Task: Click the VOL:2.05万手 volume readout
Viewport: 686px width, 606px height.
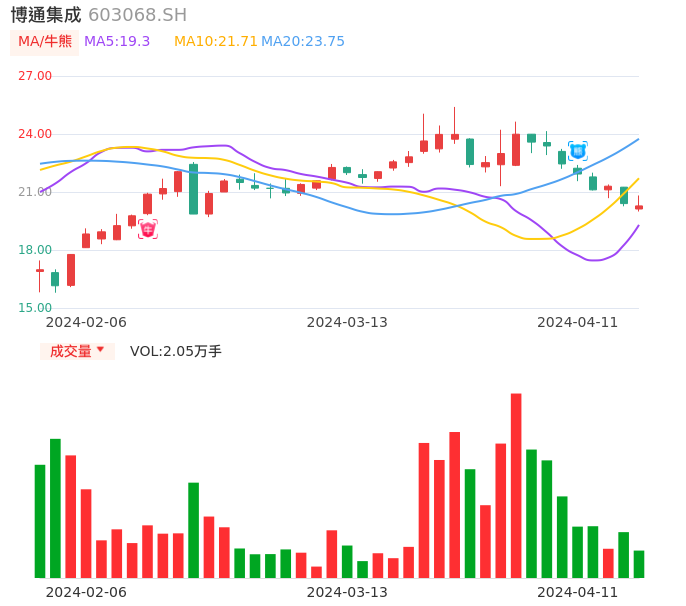Action: [x=176, y=351]
